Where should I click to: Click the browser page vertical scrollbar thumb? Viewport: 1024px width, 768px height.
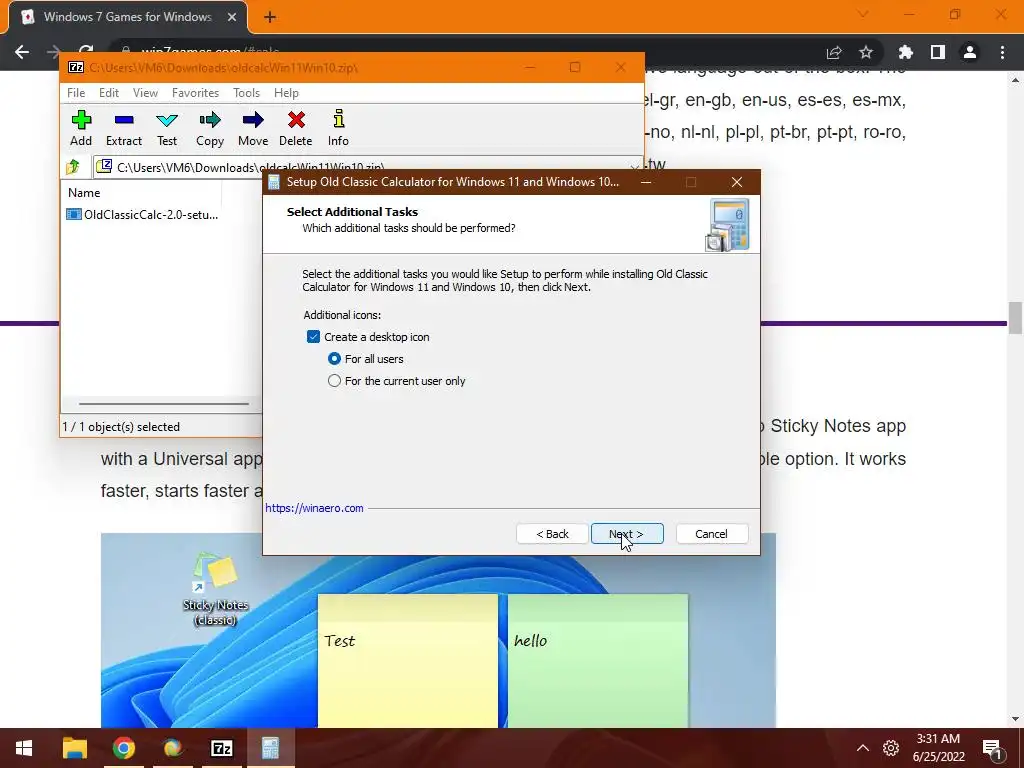click(1015, 317)
